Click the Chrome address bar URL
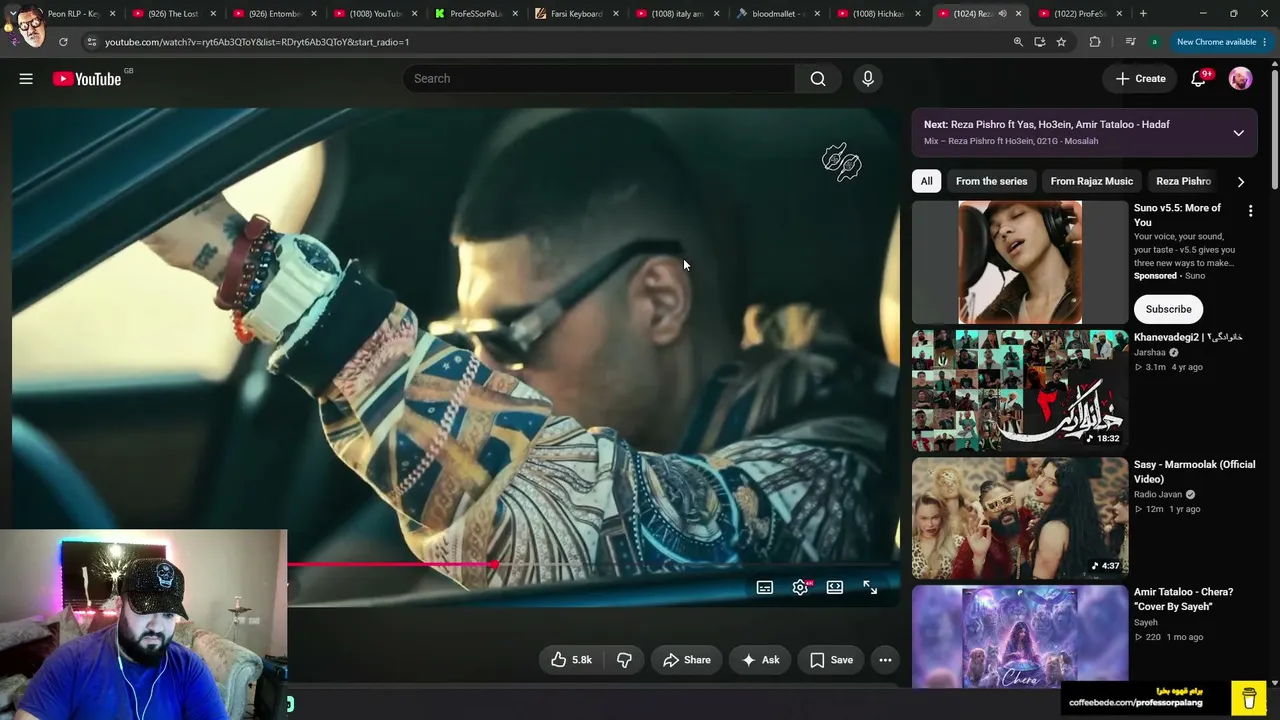1280x720 pixels. tap(257, 42)
